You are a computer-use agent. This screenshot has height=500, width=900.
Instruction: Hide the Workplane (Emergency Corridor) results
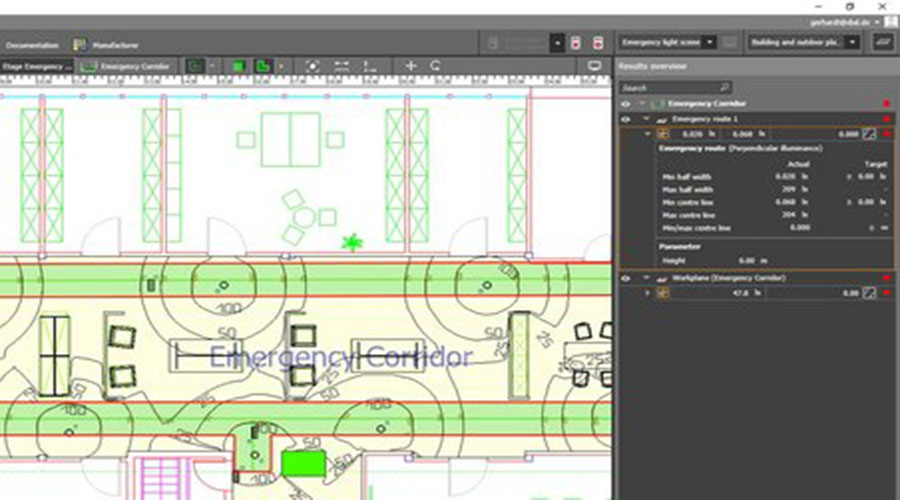coord(626,278)
